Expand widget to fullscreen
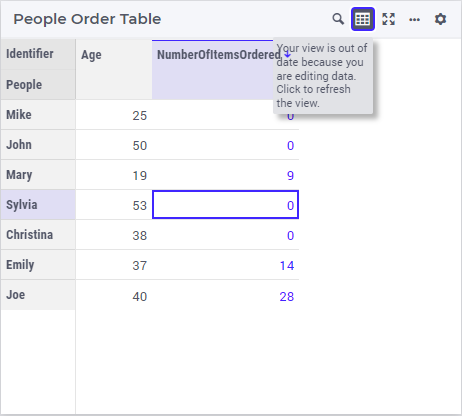The width and height of the screenshot is (462, 416). [389, 19]
